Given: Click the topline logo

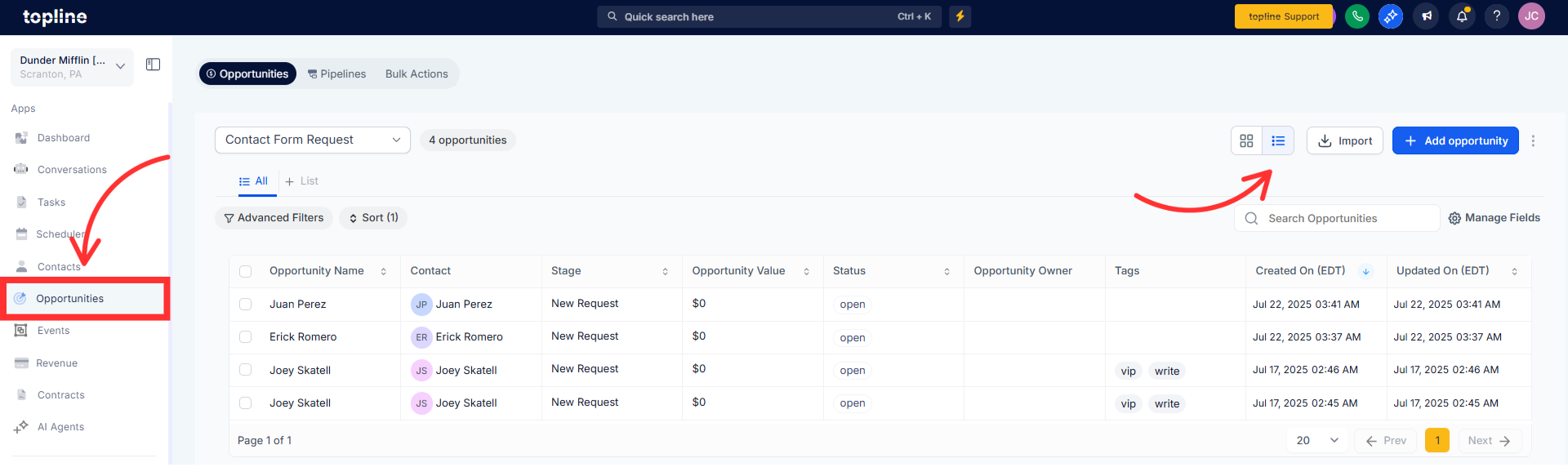Looking at the screenshot, I should (55, 16).
